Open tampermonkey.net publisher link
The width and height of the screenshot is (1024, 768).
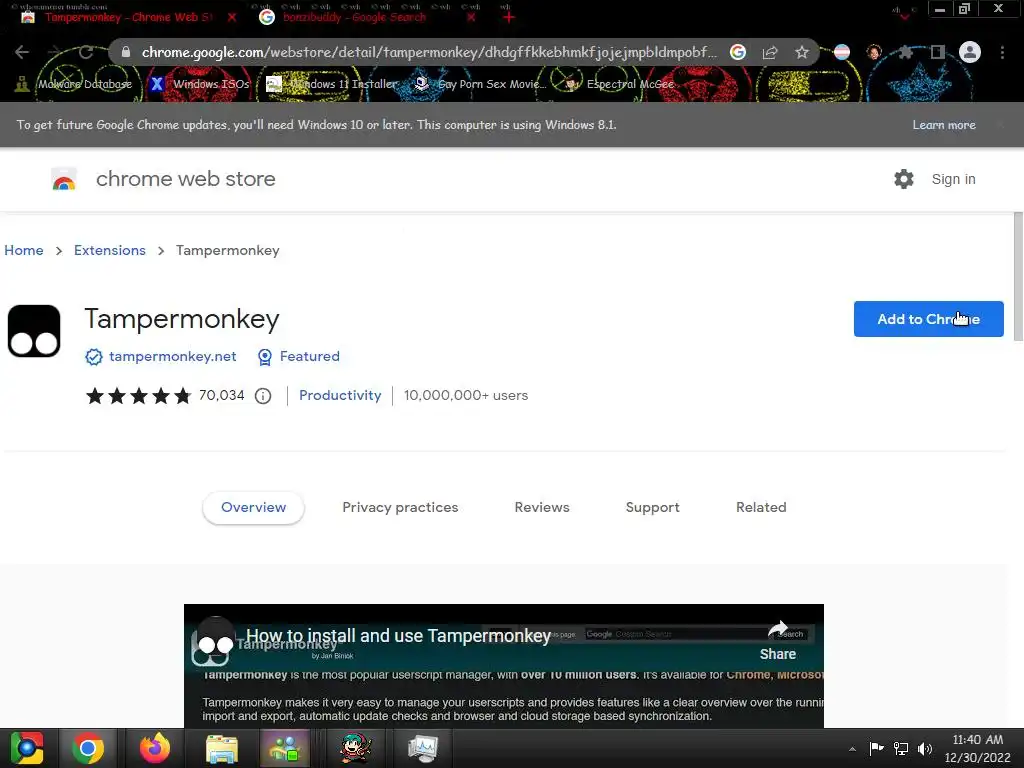pos(172,357)
